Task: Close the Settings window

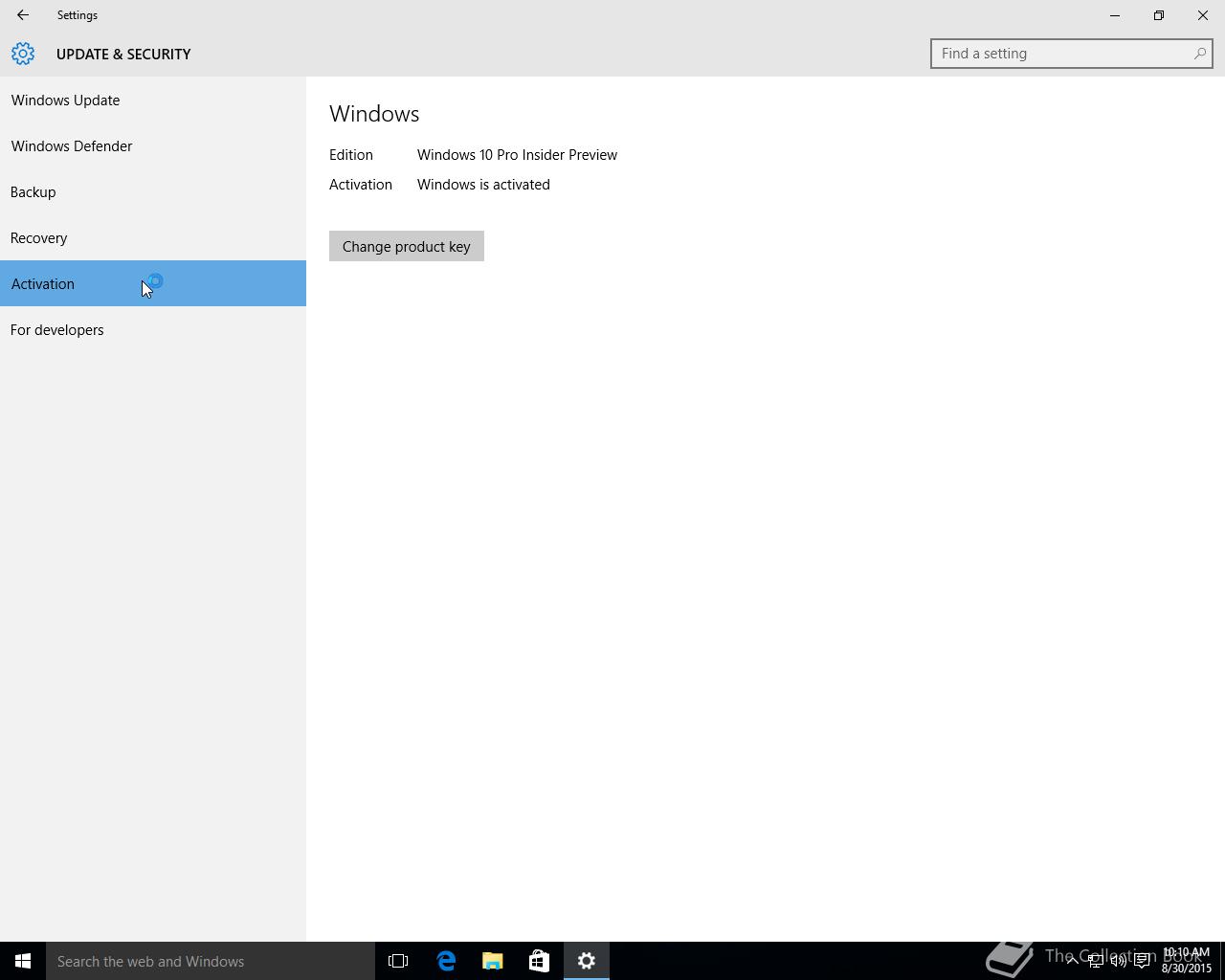Action: (x=1203, y=15)
